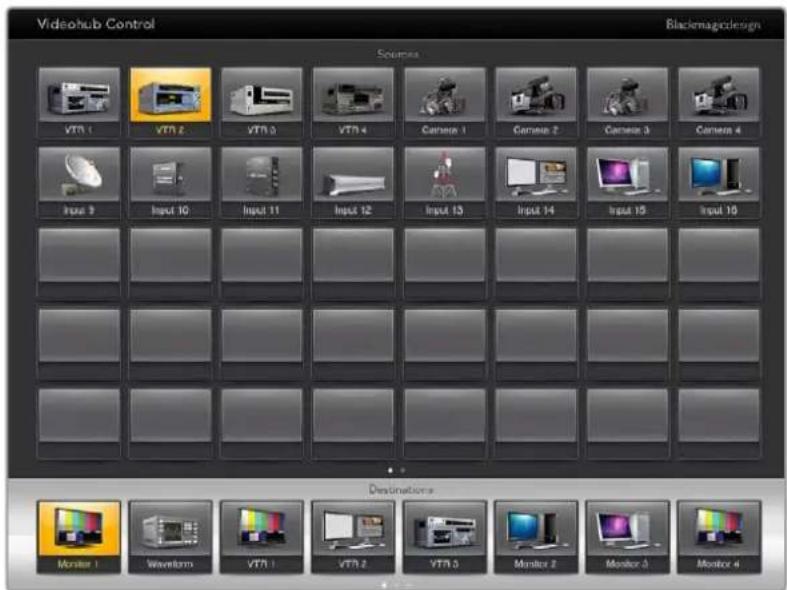787x590 pixels.
Task: Choose the Input 11 source
Action: (x=262, y=183)
